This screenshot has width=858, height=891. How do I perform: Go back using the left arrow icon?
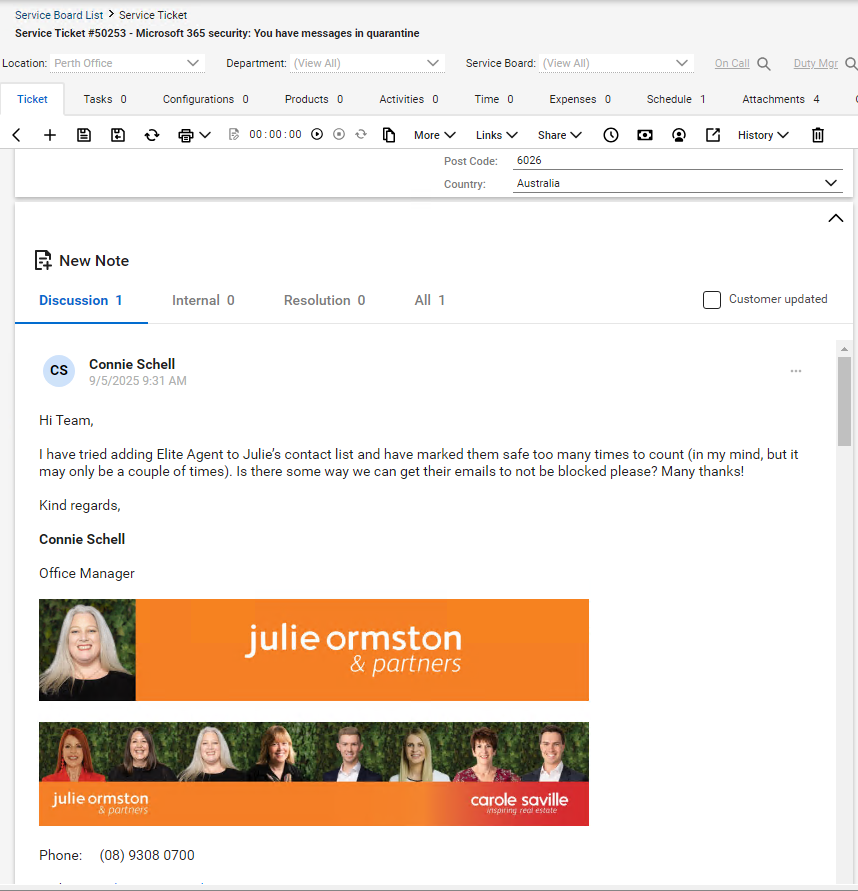click(x=16, y=135)
